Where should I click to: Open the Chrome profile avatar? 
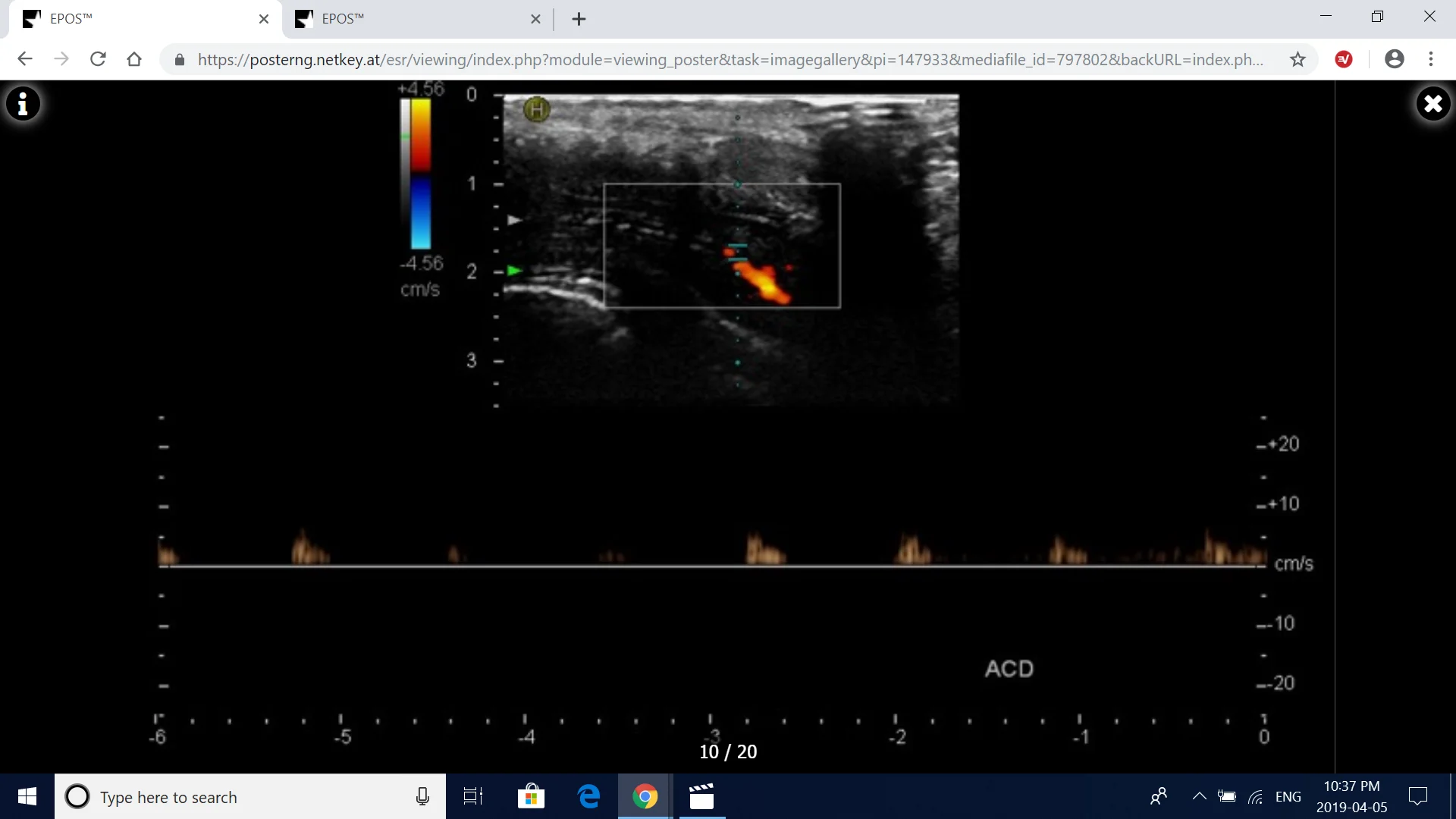point(1395,59)
